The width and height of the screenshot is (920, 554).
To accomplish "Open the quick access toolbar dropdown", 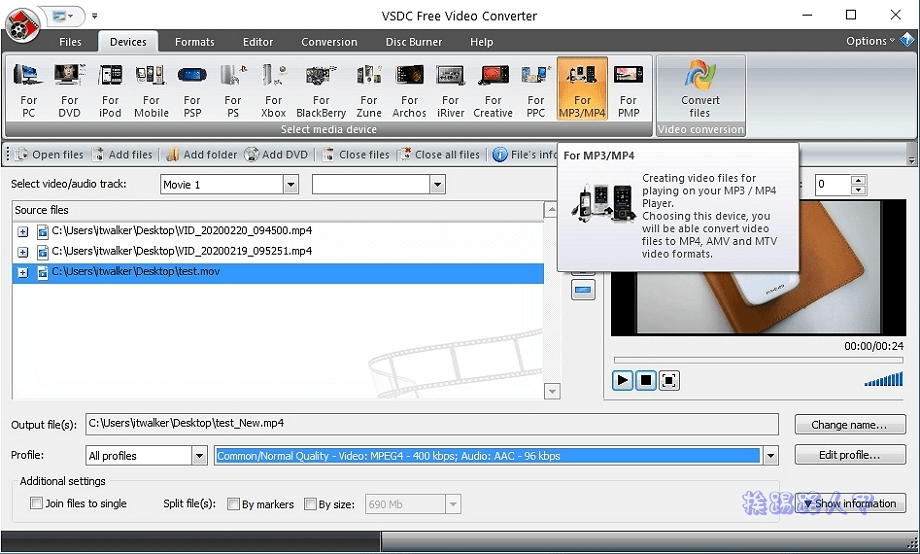I will pos(94,16).
